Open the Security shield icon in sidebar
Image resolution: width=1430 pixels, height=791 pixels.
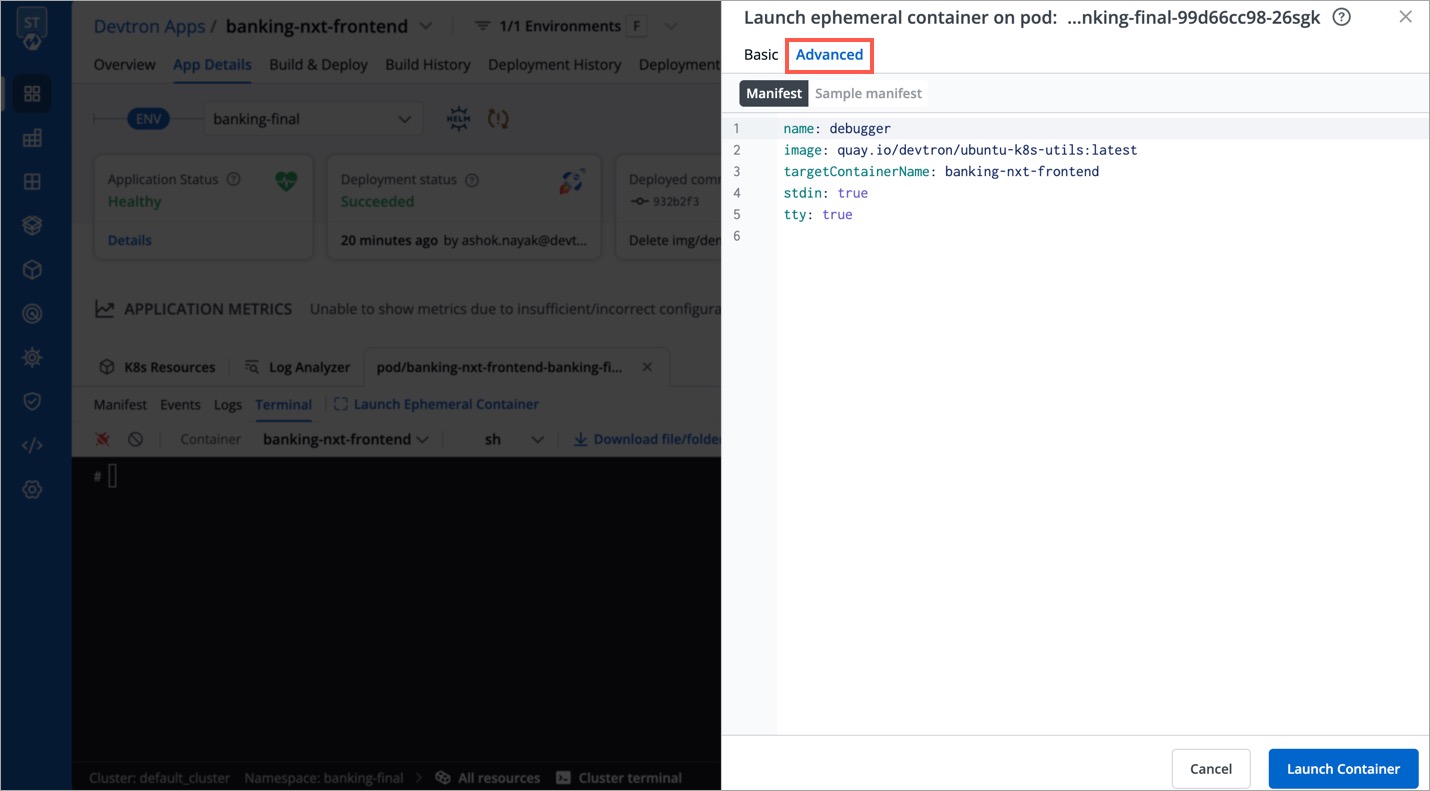32,401
